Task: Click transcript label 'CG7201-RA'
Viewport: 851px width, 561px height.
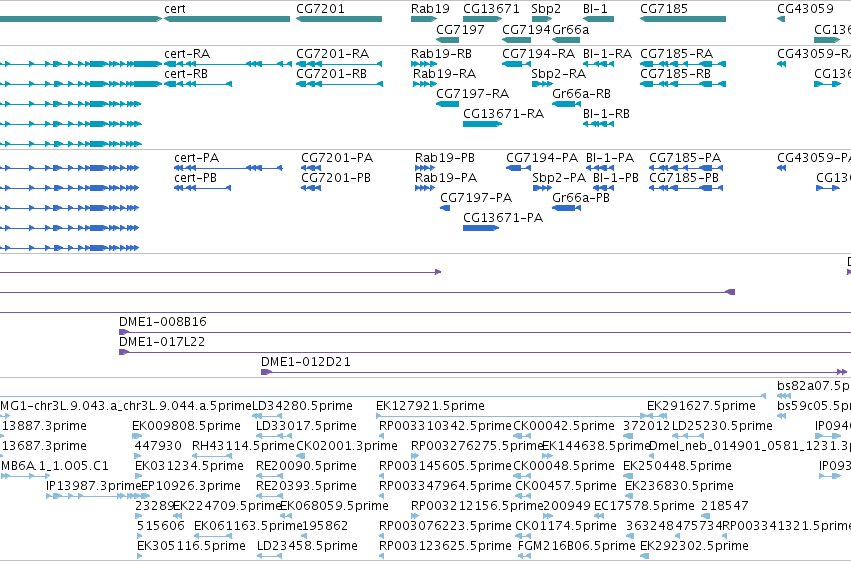Action: point(333,54)
